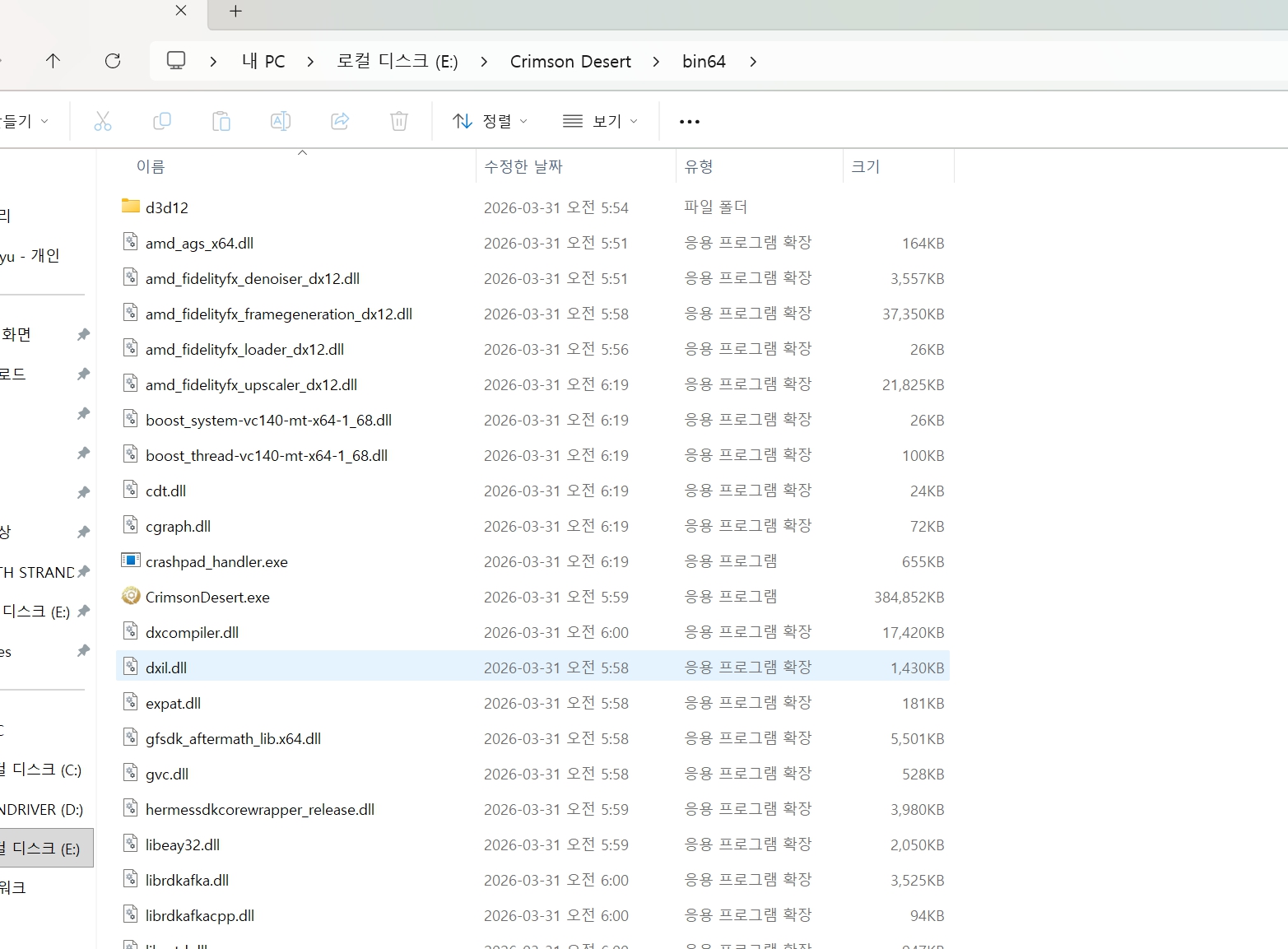The height and width of the screenshot is (949, 1288).
Task: Click 내 PC in the address bar
Action: (x=263, y=62)
